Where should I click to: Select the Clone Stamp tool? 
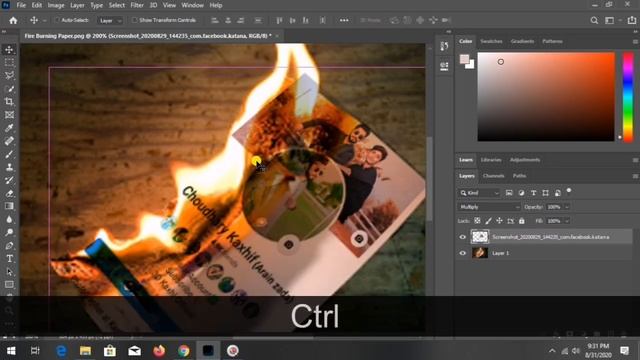[9, 167]
